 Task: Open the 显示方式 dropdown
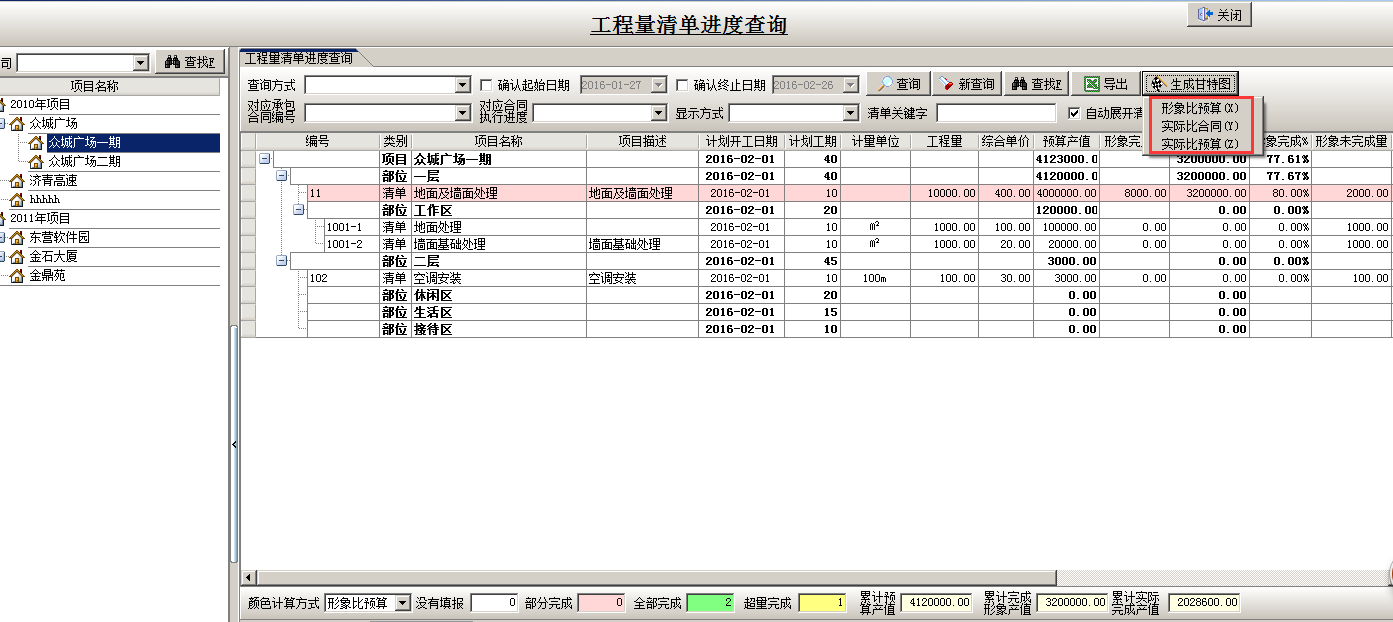[x=848, y=111]
